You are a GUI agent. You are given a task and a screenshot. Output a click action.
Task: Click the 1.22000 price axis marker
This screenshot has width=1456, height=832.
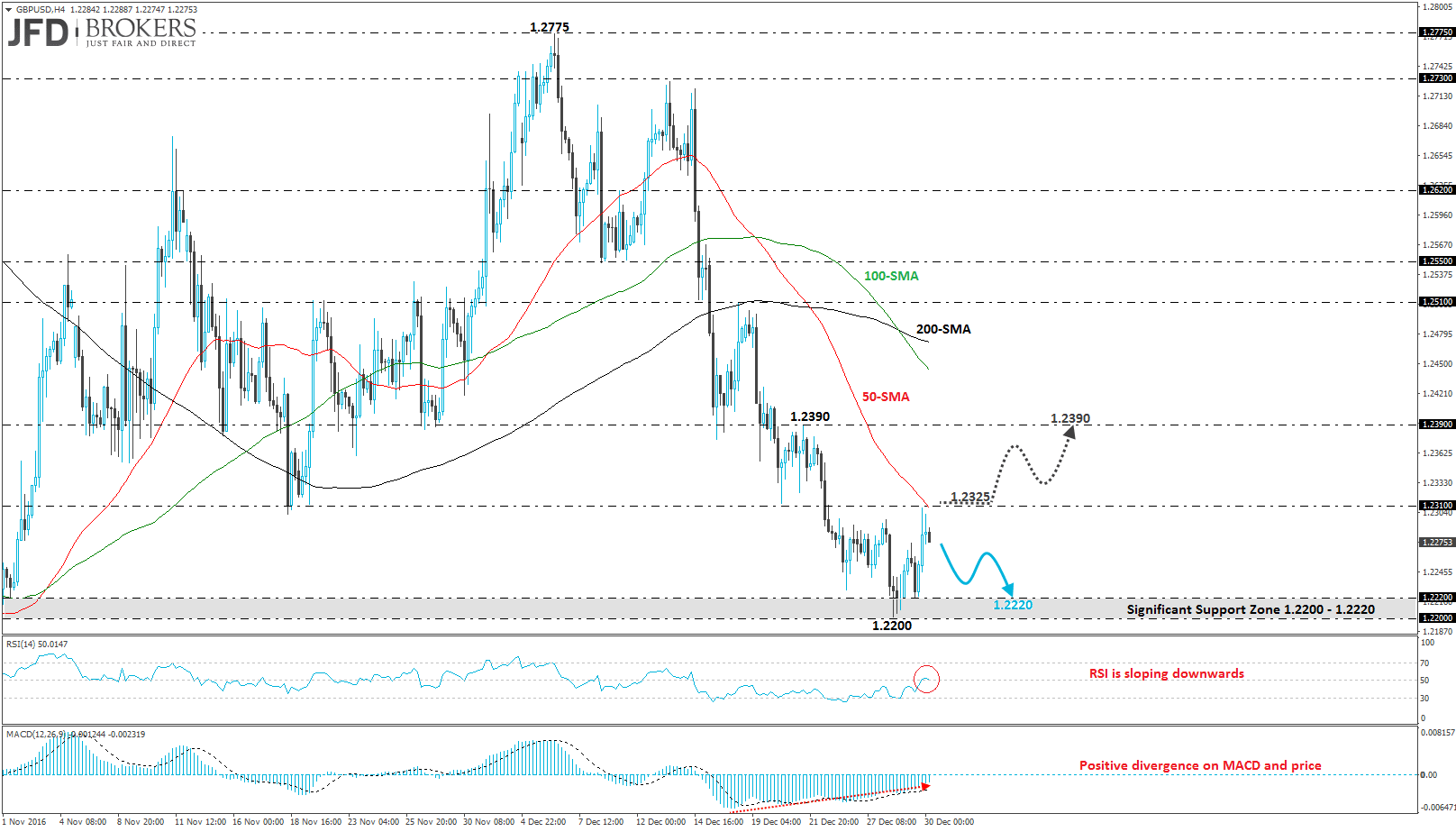coord(1437,618)
